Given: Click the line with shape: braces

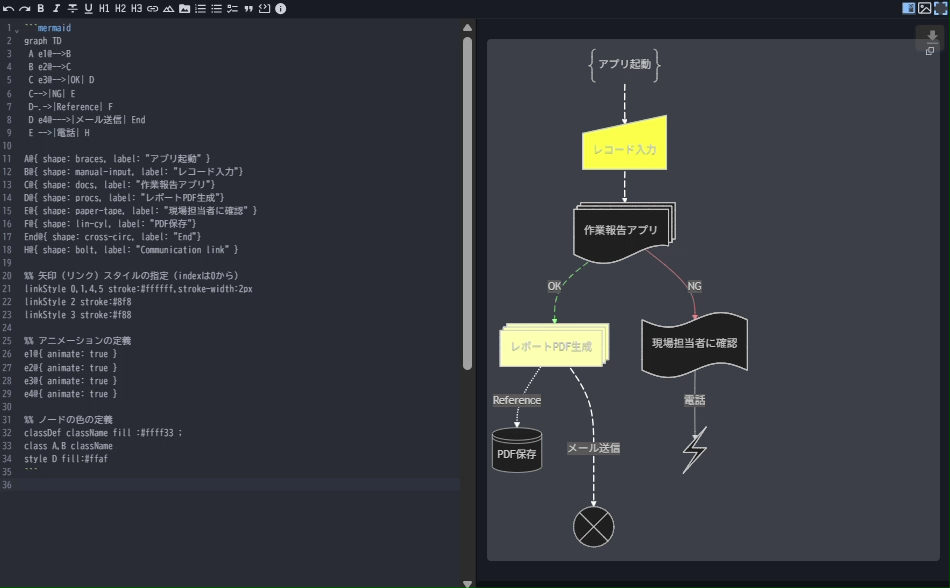Looking at the screenshot, I should coord(118,159).
